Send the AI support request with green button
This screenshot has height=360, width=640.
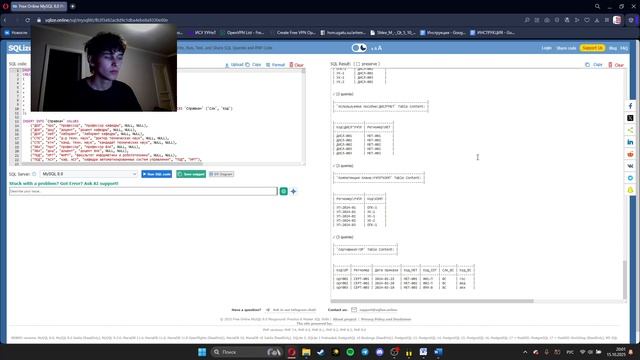284,191
